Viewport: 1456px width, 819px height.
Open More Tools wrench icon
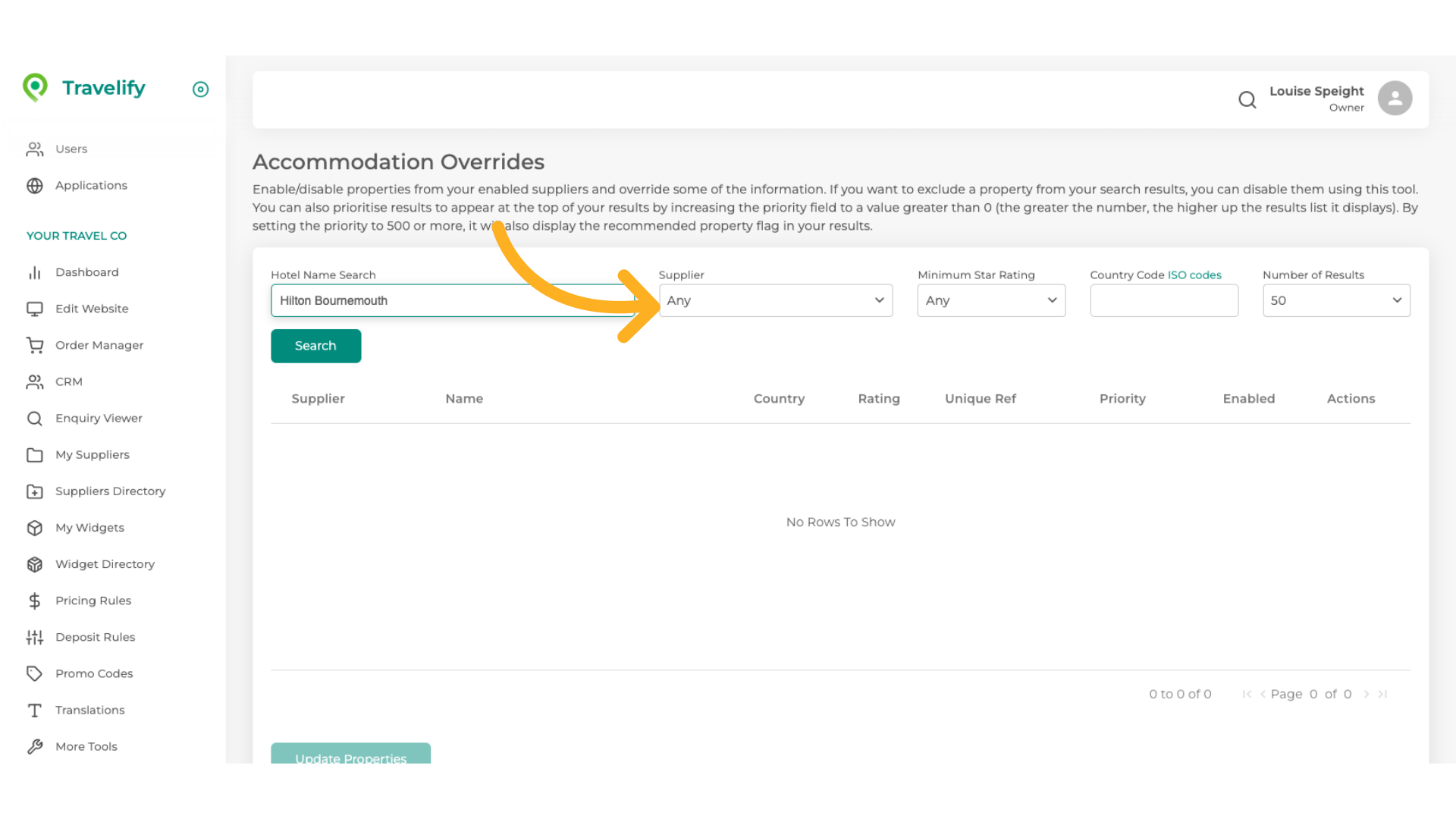click(35, 746)
